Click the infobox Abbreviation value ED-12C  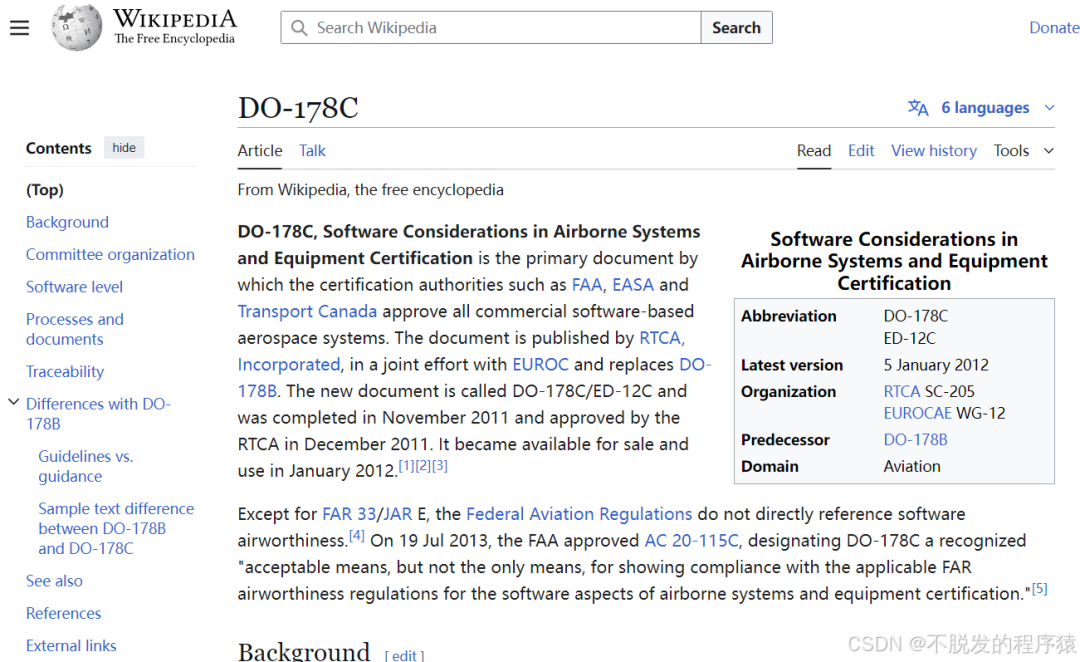point(909,338)
